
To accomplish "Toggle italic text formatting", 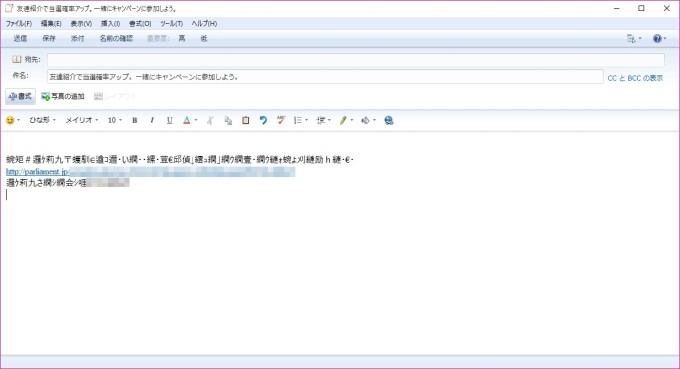I will click(152, 121).
